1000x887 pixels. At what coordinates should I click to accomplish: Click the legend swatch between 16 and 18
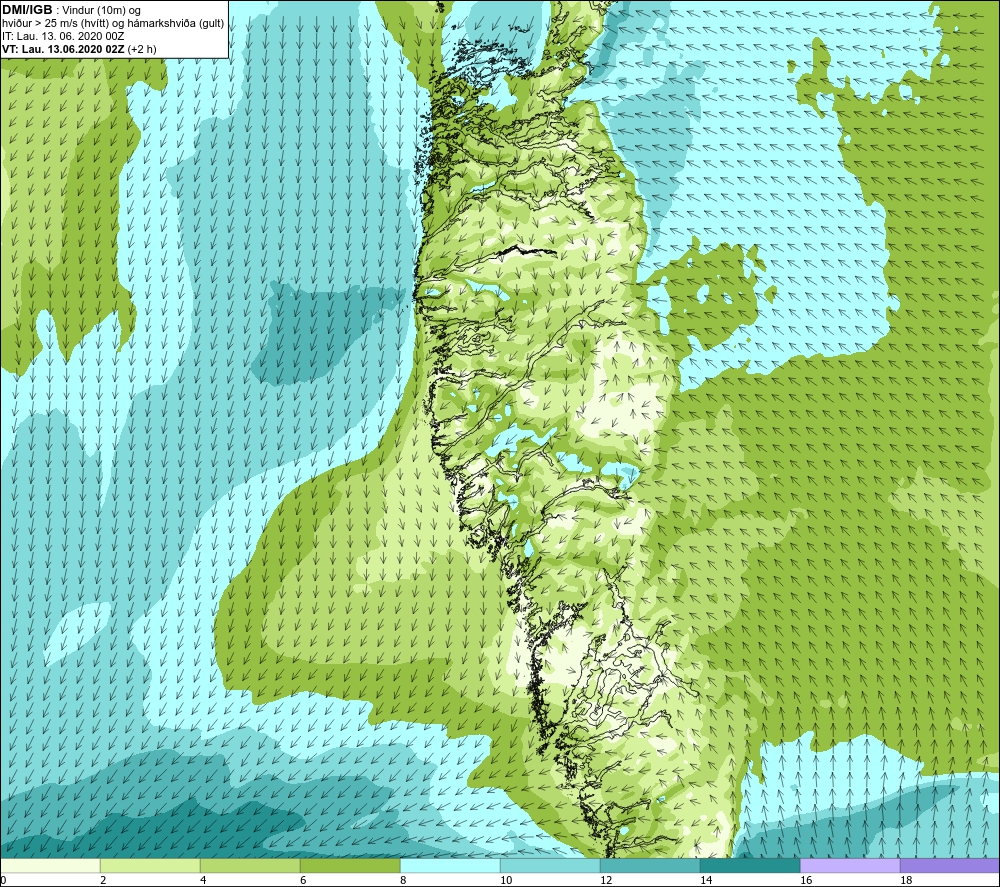click(850, 865)
